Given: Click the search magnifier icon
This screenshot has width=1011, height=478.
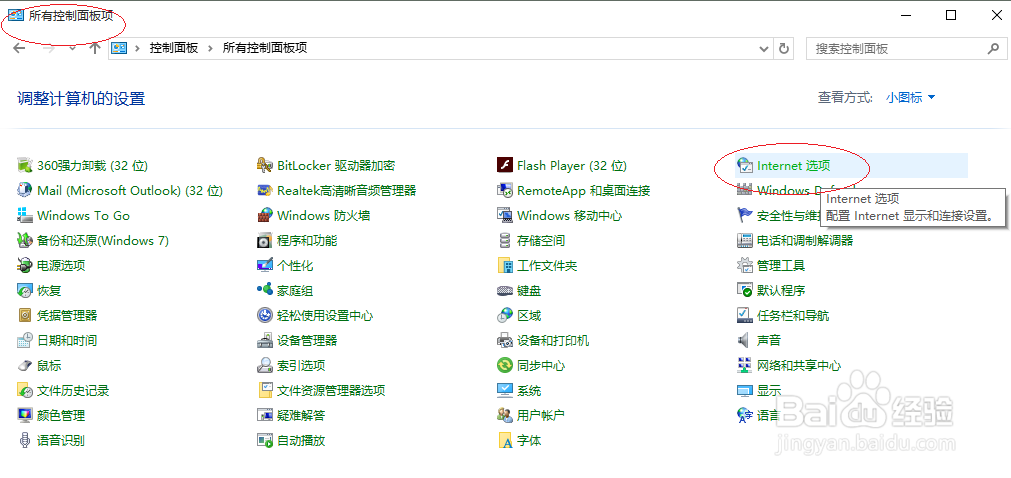Looking at the screenshot, I should point(993,48).
